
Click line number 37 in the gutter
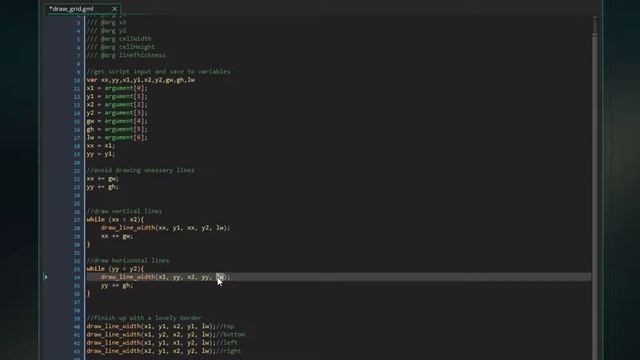[x=77, y=302]
